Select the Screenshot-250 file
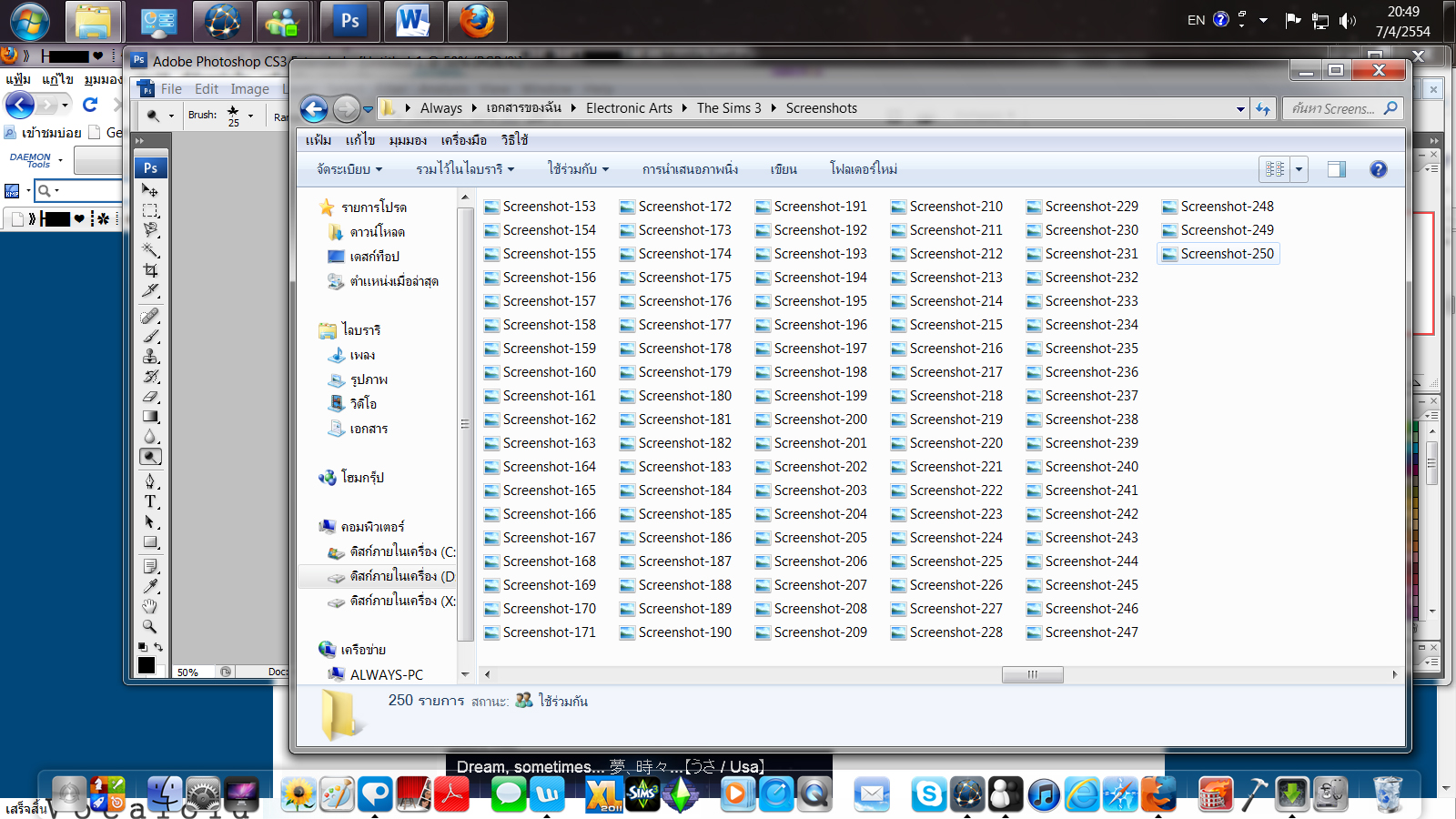 (x=1218, y=254)
